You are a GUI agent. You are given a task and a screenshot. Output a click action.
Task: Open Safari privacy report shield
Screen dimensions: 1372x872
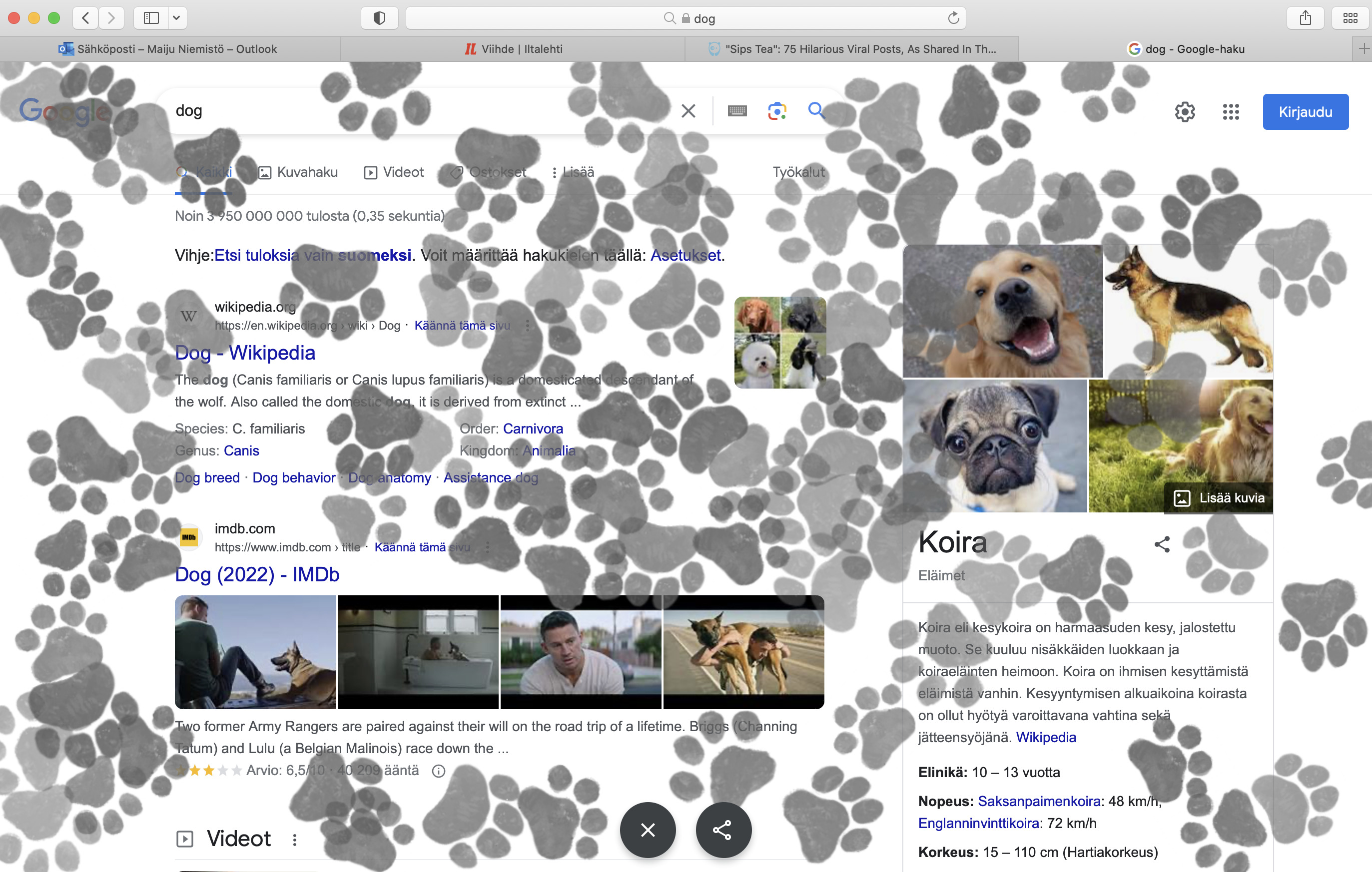(x=379, y=18)
